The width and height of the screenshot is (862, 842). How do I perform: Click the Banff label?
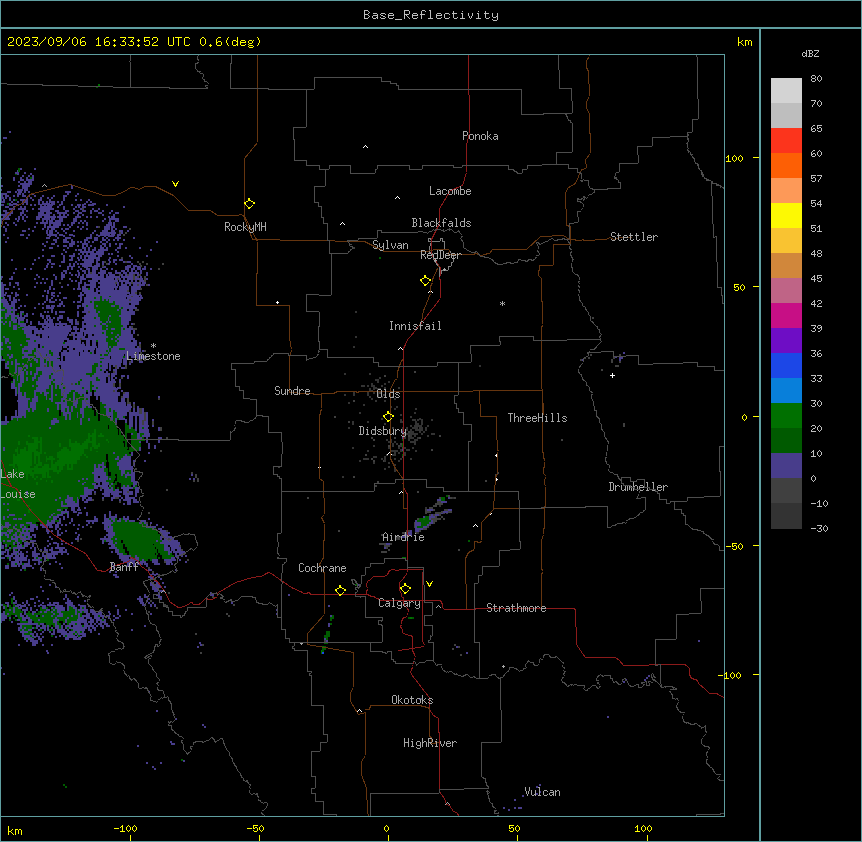[x=124, y=567]
